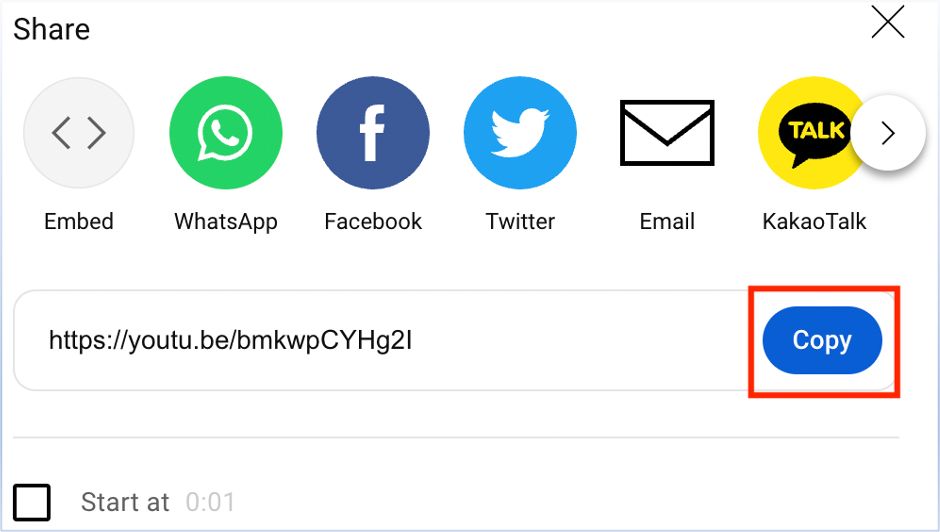Click the KakaoTalk text label
Image resolution: width=940 pixels, height=532 pixels.
[814, 221]
